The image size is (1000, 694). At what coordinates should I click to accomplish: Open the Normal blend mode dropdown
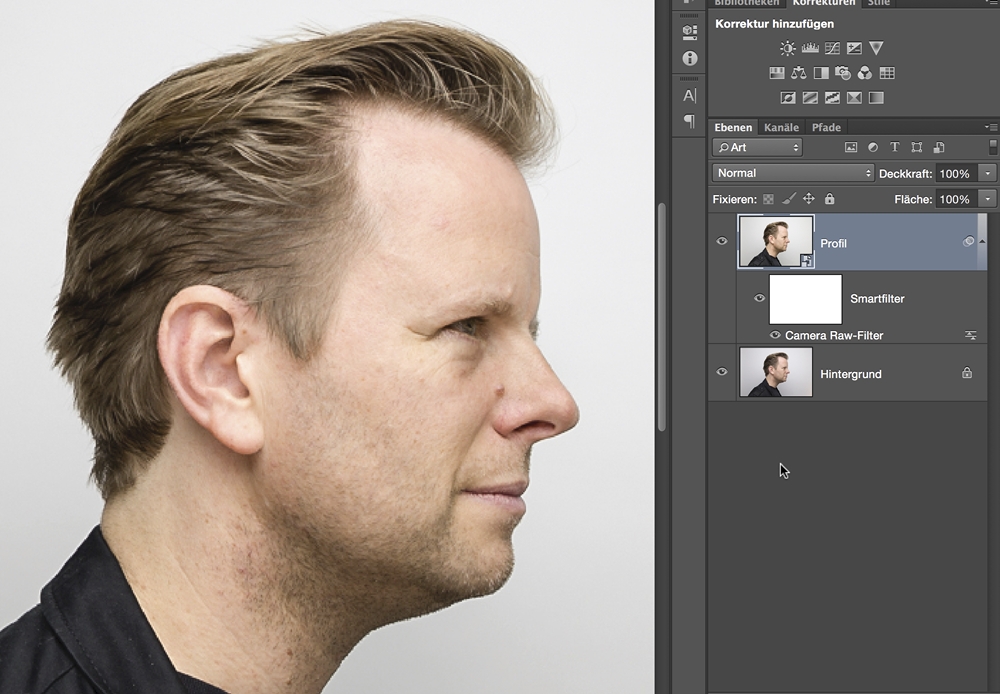pos(793,173)
